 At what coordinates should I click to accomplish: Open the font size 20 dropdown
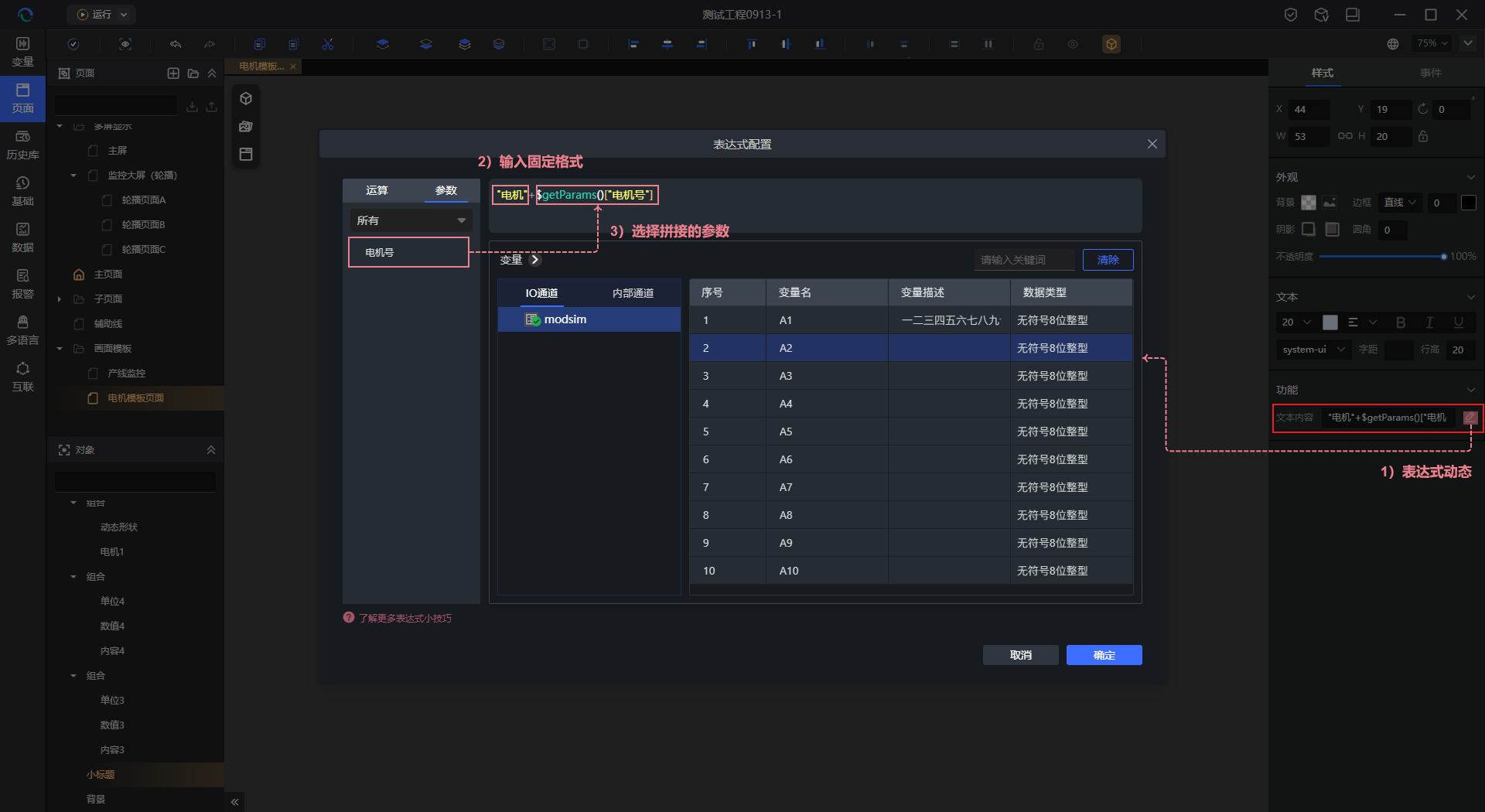1296,322
